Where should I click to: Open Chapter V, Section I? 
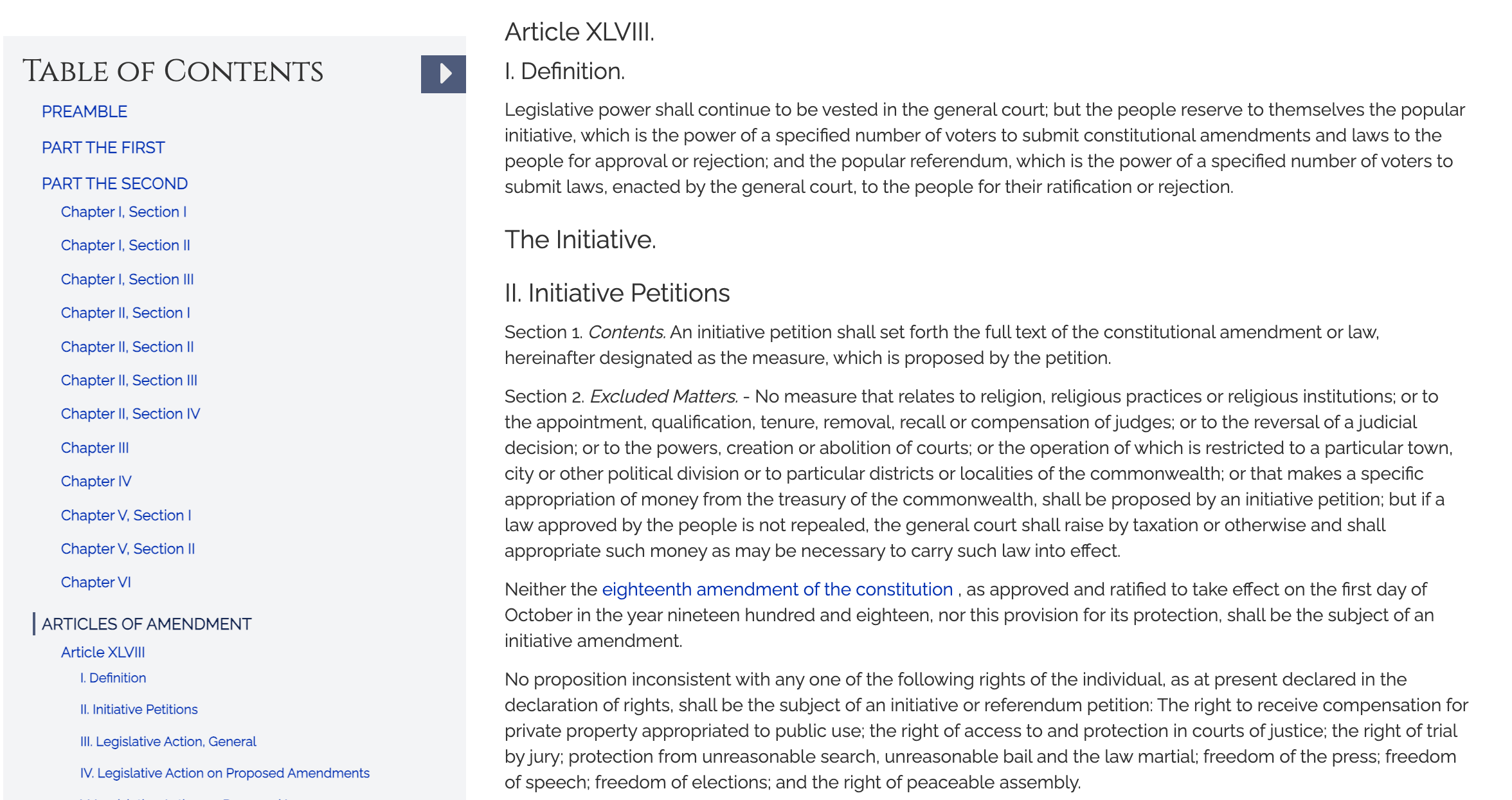pos(126,515)
